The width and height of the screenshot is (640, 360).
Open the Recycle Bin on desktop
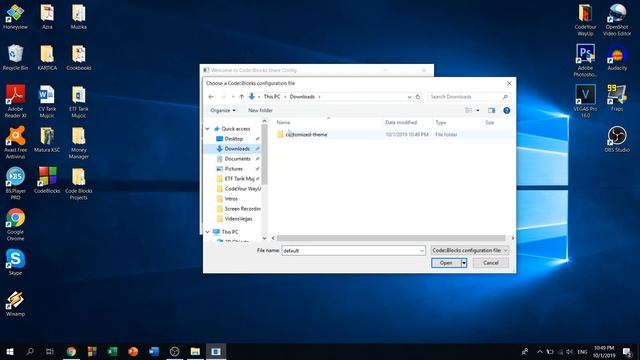[15, 57]
